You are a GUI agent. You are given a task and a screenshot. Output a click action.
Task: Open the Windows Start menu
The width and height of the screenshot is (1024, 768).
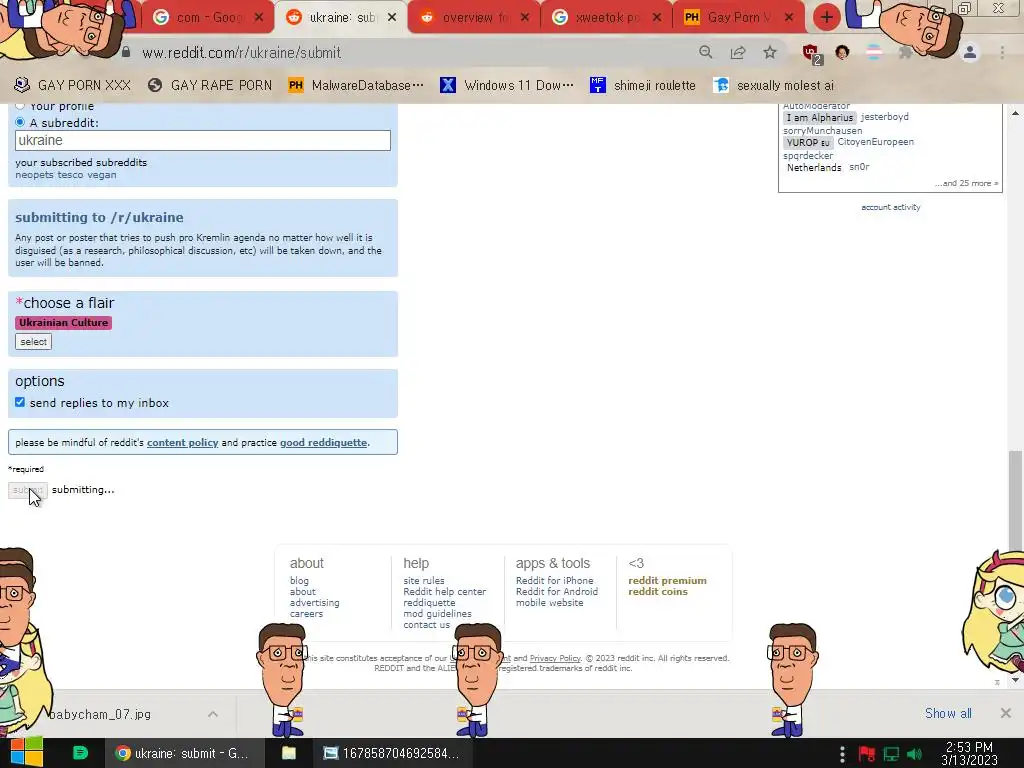tap(26, 753)
